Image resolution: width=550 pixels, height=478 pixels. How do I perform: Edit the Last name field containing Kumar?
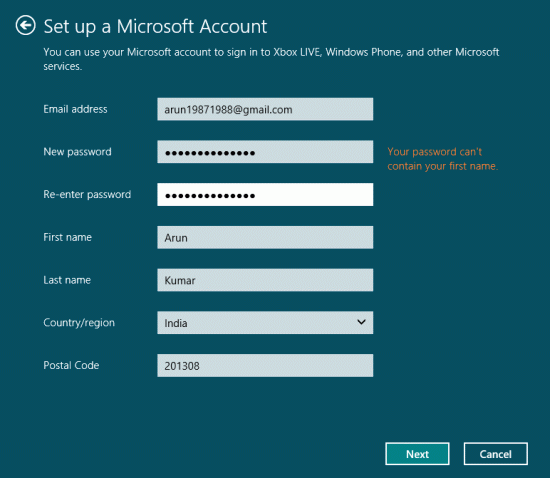point(265,280)
